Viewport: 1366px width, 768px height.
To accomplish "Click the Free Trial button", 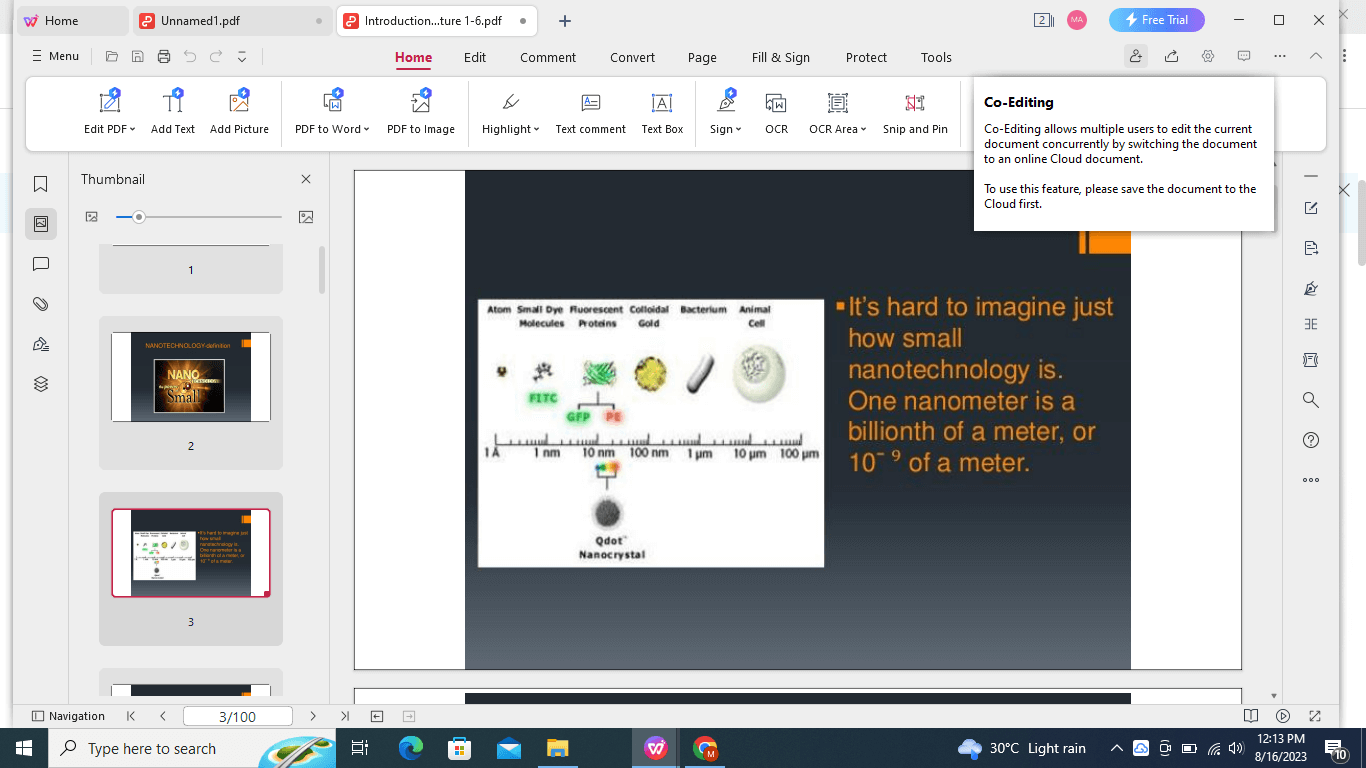I will (1156, 20).
